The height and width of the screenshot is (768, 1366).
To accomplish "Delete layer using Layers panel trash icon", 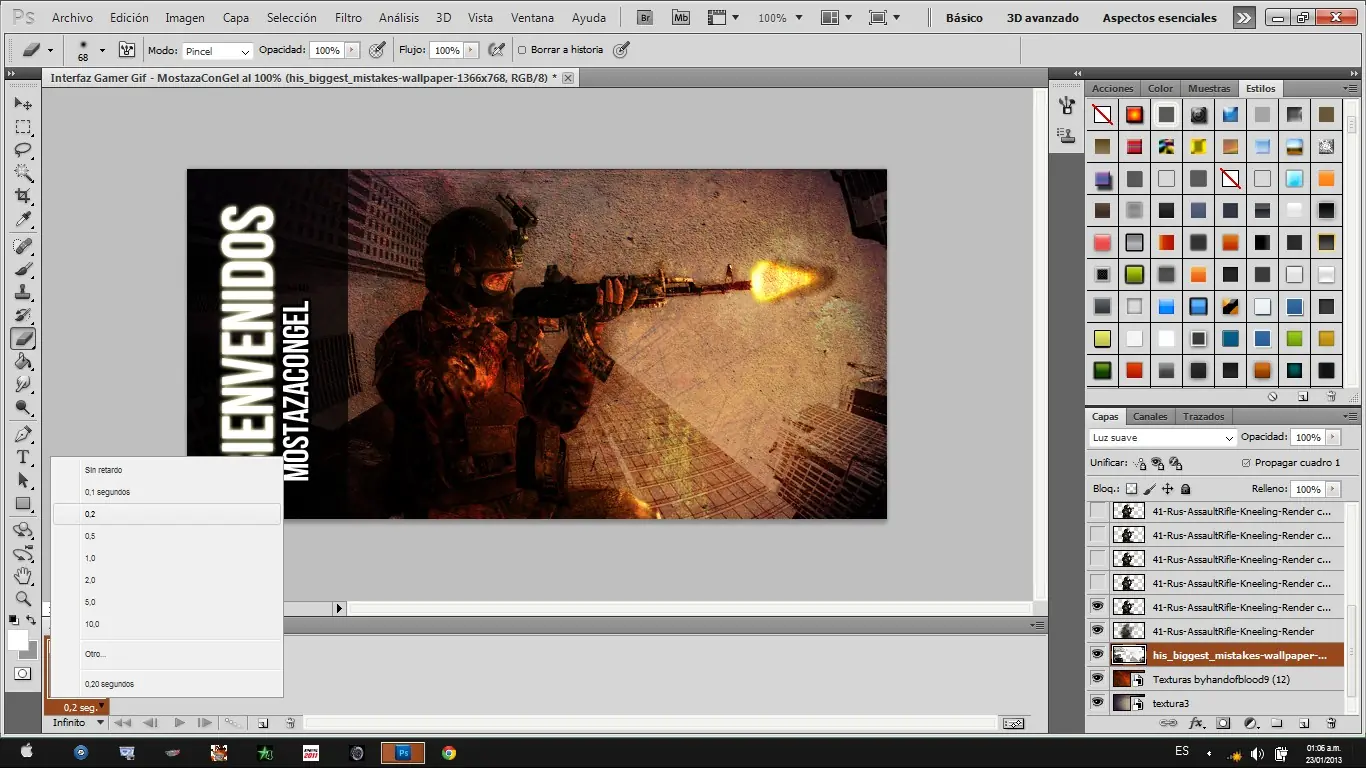I will [1331, 723].
